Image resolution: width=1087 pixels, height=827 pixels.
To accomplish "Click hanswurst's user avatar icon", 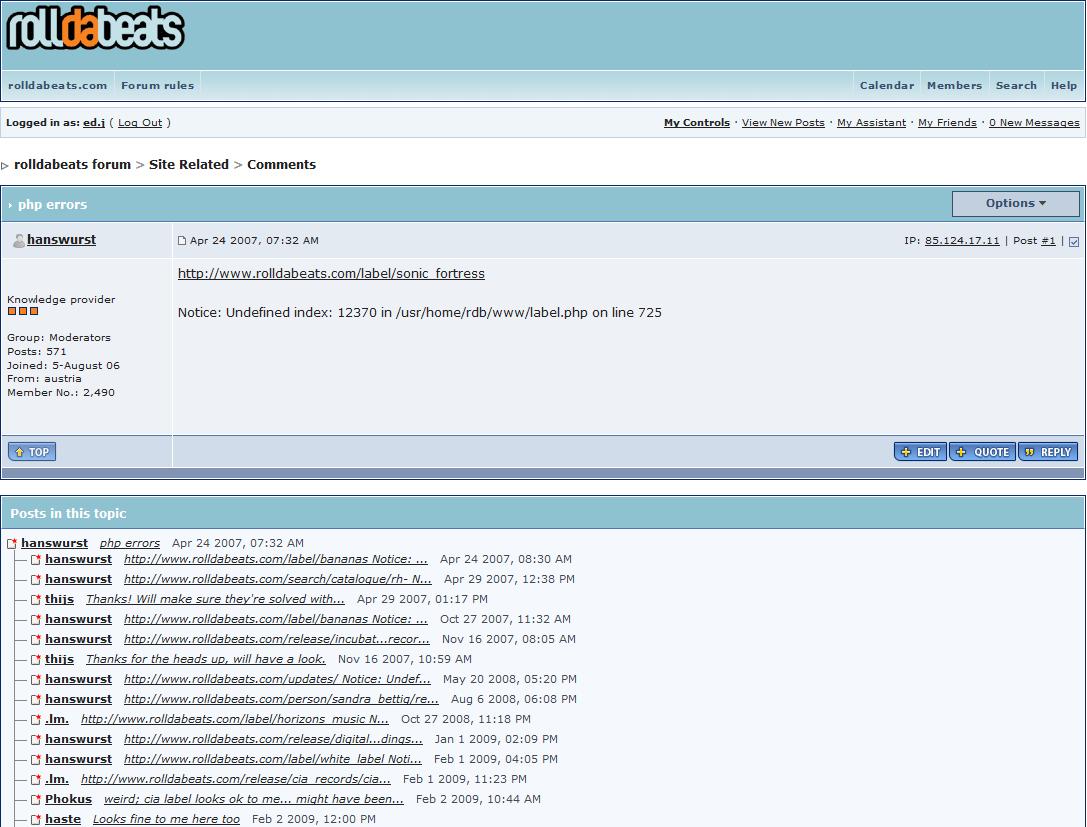I will [x=19, y=241].
